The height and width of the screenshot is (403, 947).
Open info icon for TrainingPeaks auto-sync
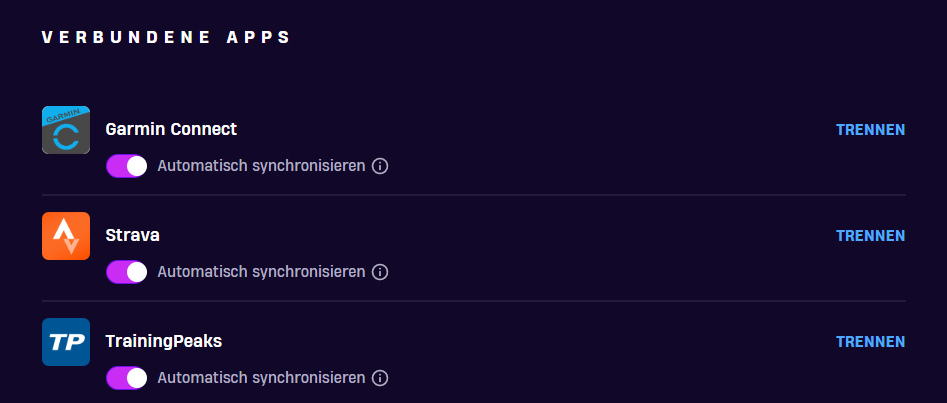click(380, 378)
